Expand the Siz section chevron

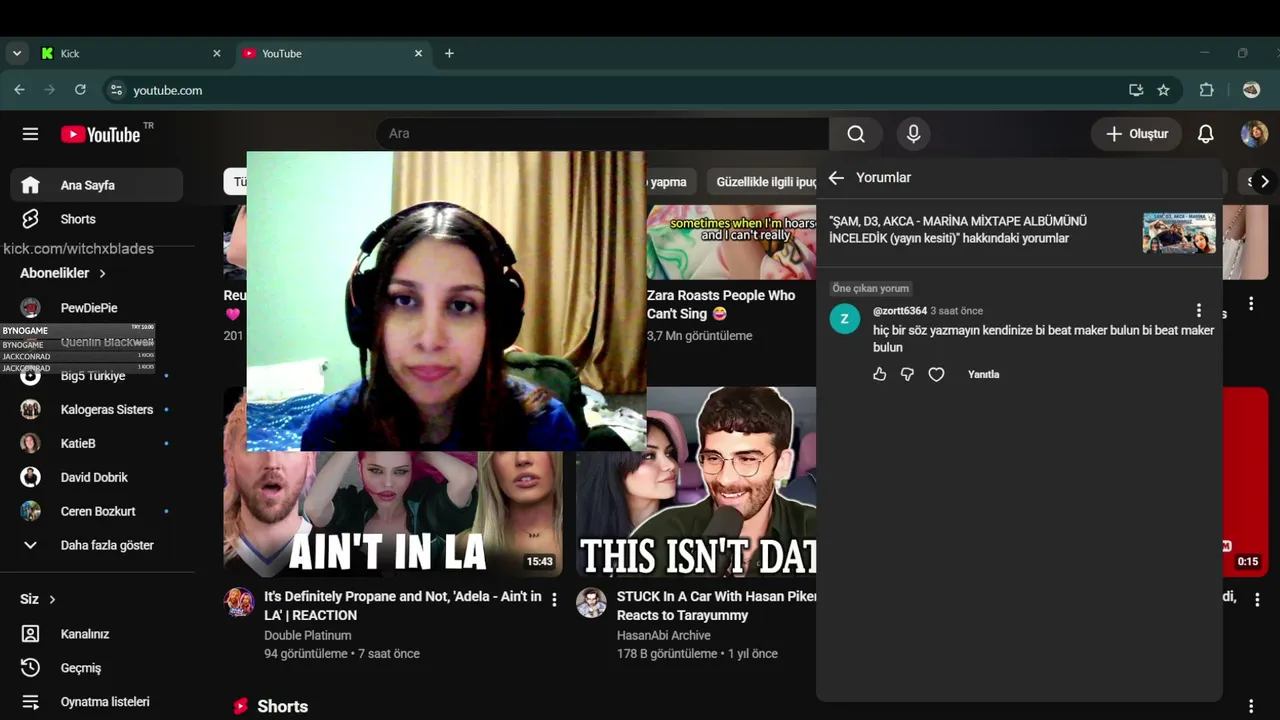(52, 599)
